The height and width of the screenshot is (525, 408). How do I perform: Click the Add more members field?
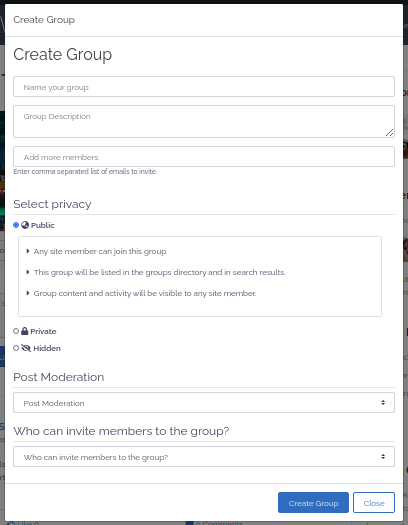204,156
